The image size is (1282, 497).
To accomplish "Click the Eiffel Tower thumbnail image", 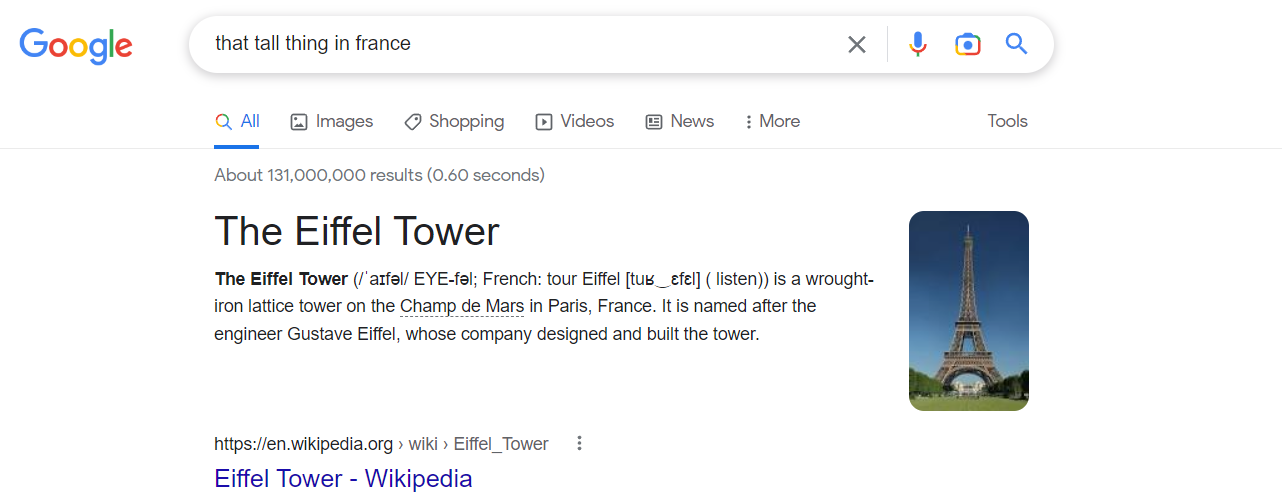I will tap(968, 311).
